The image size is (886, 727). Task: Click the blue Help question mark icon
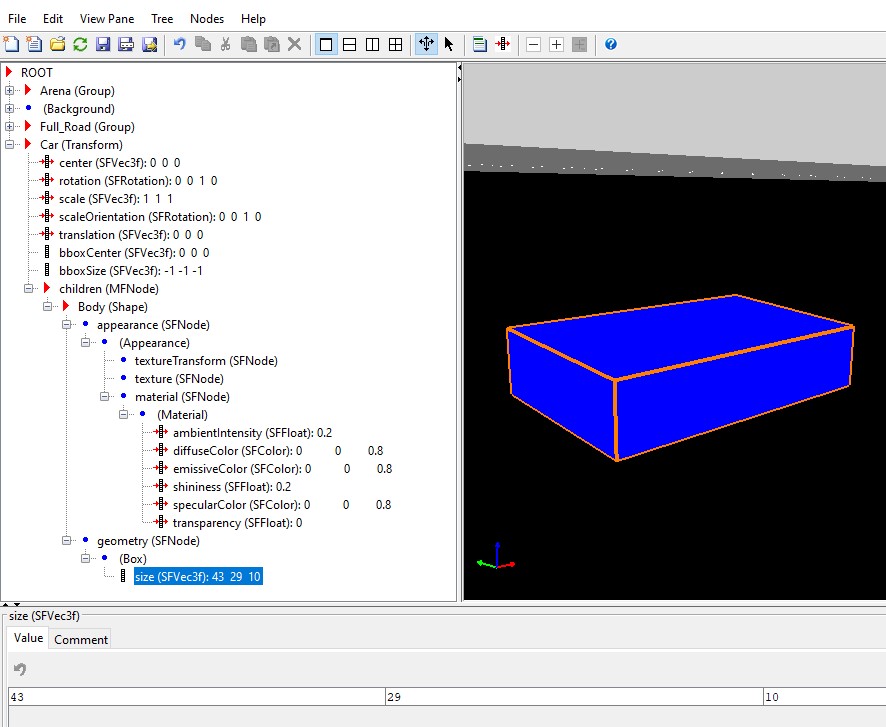(x=610, y=44)
